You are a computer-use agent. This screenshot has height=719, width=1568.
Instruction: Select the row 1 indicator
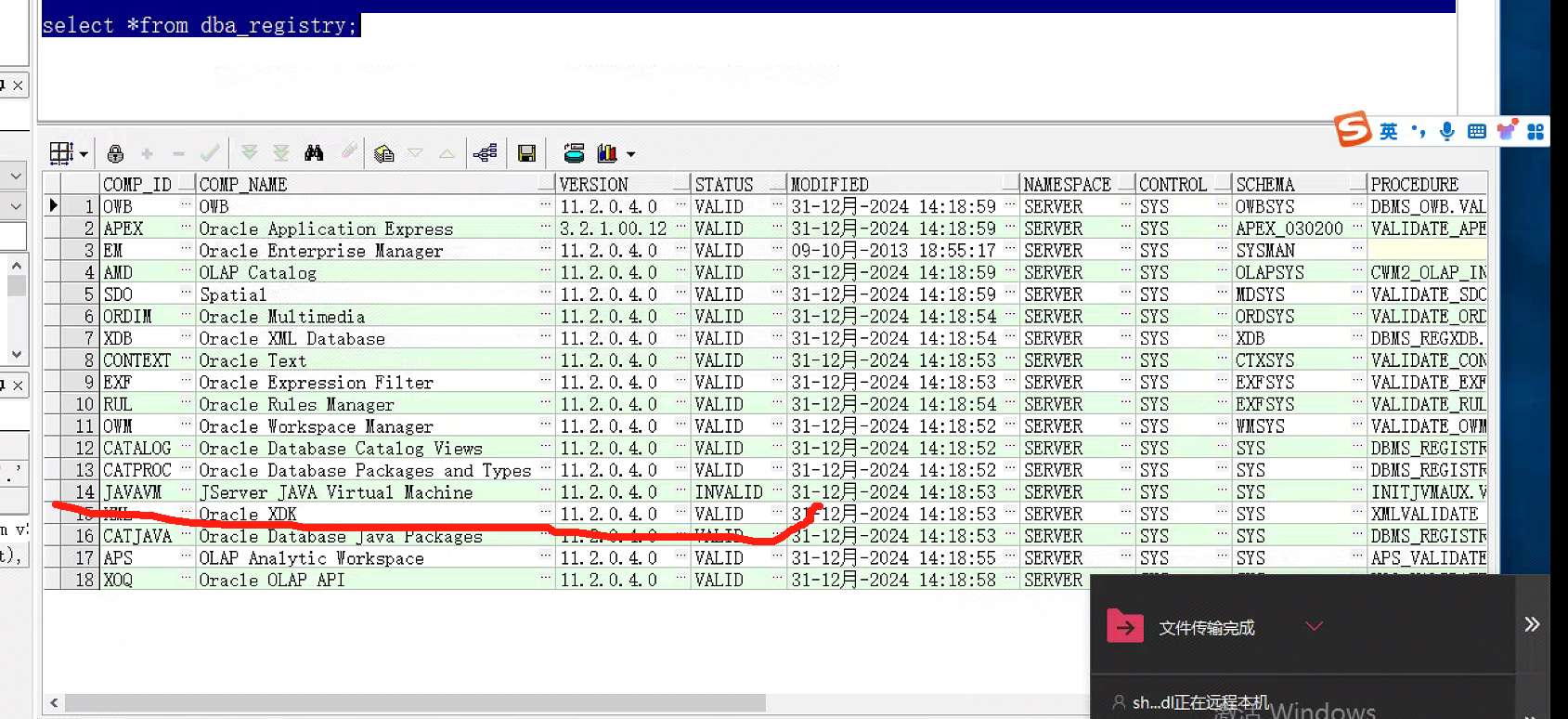pyautogui.click(x=54, y=206)
